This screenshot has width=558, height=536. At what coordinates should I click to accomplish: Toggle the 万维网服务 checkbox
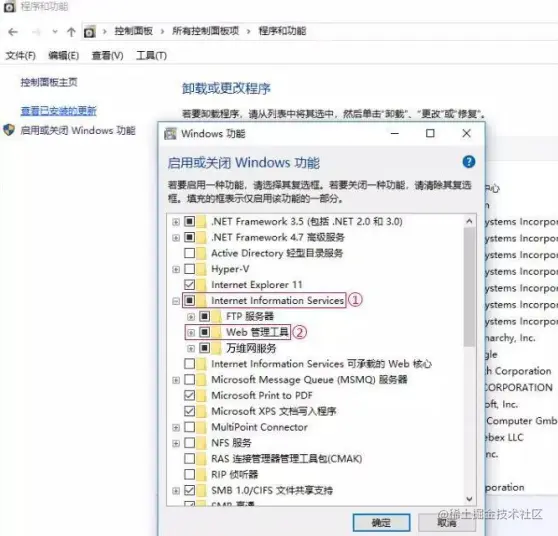[x=204, y=348]
